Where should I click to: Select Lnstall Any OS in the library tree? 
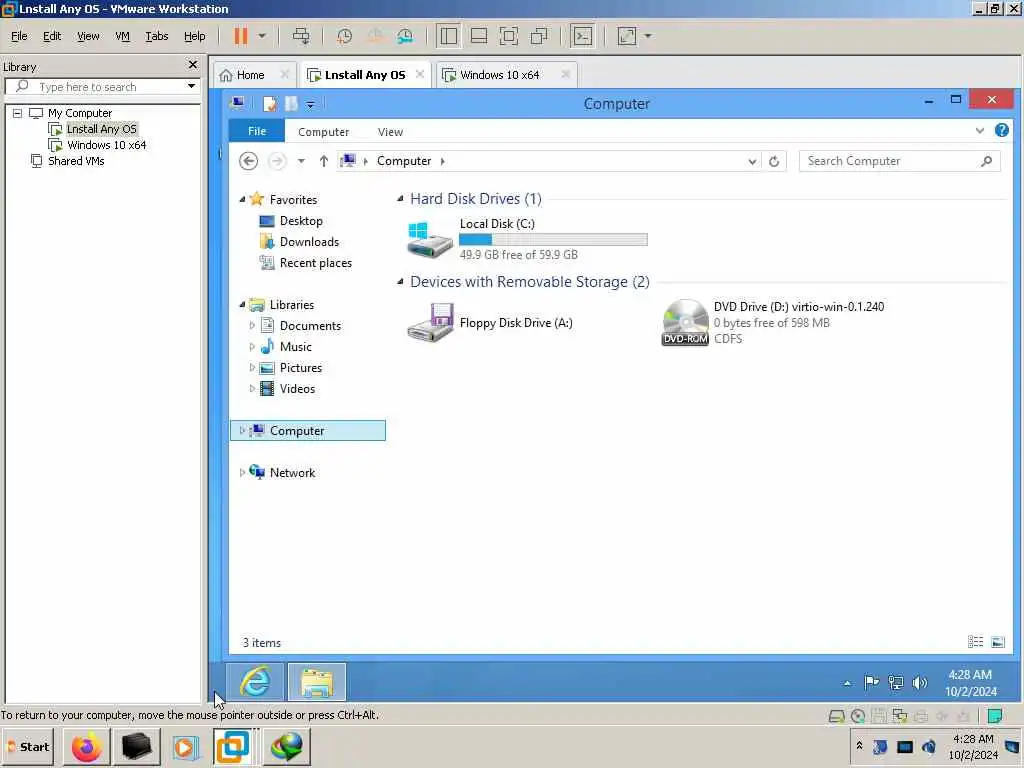pos(101,129)
